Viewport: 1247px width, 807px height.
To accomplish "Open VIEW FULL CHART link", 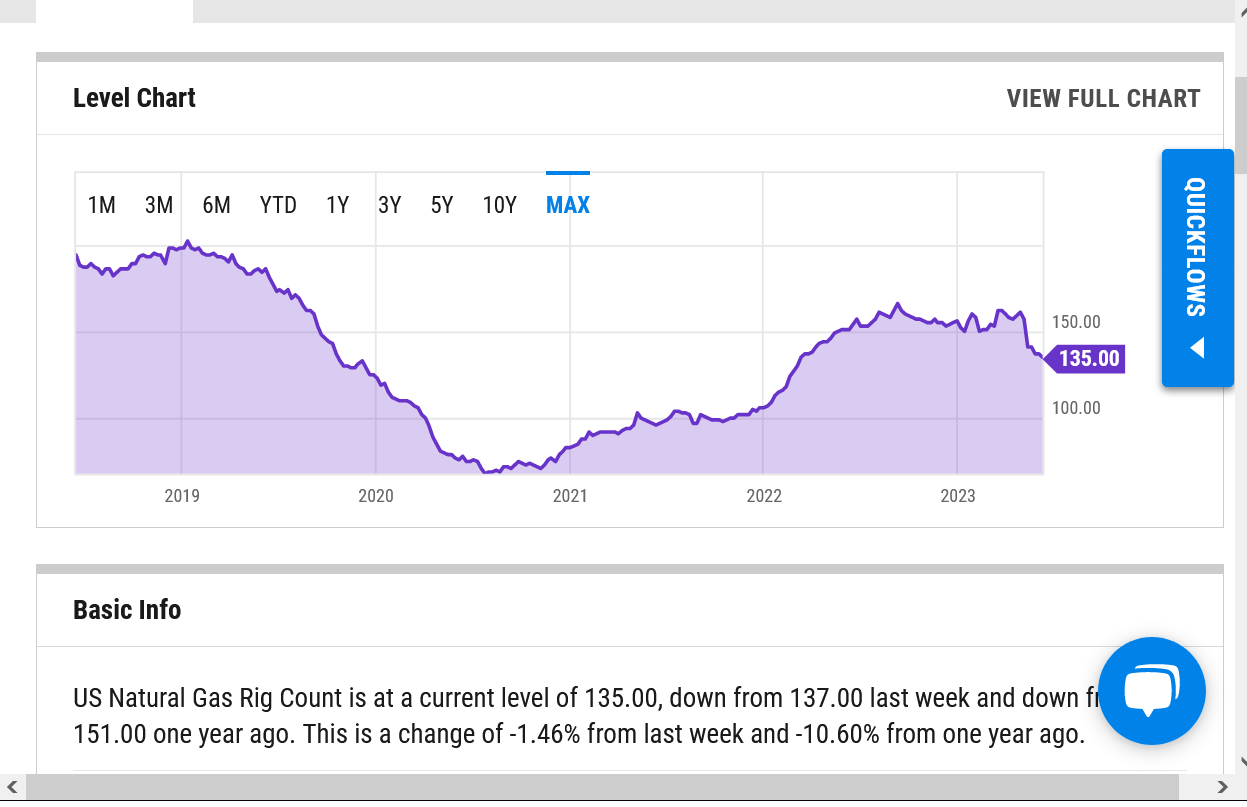I will pyautogui.click(x=1103, y=98).
